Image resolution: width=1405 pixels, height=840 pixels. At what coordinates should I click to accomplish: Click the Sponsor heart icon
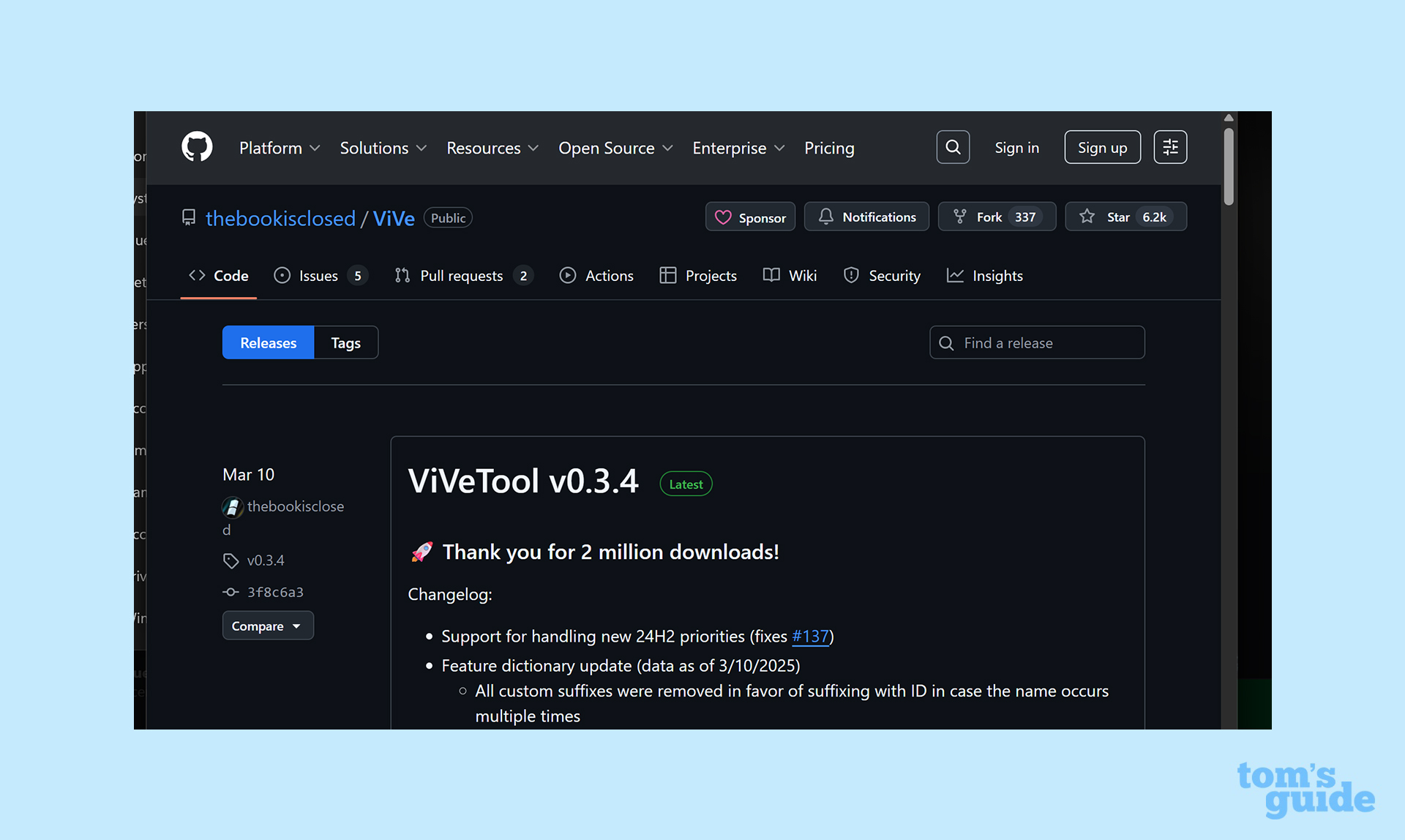(x=723, y=217)
